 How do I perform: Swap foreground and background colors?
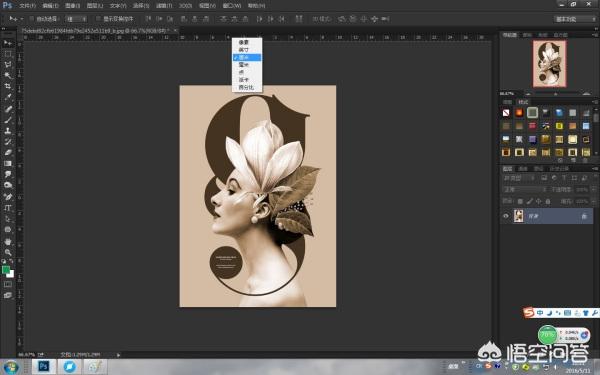pyautogui.click(x=11, y=262)
